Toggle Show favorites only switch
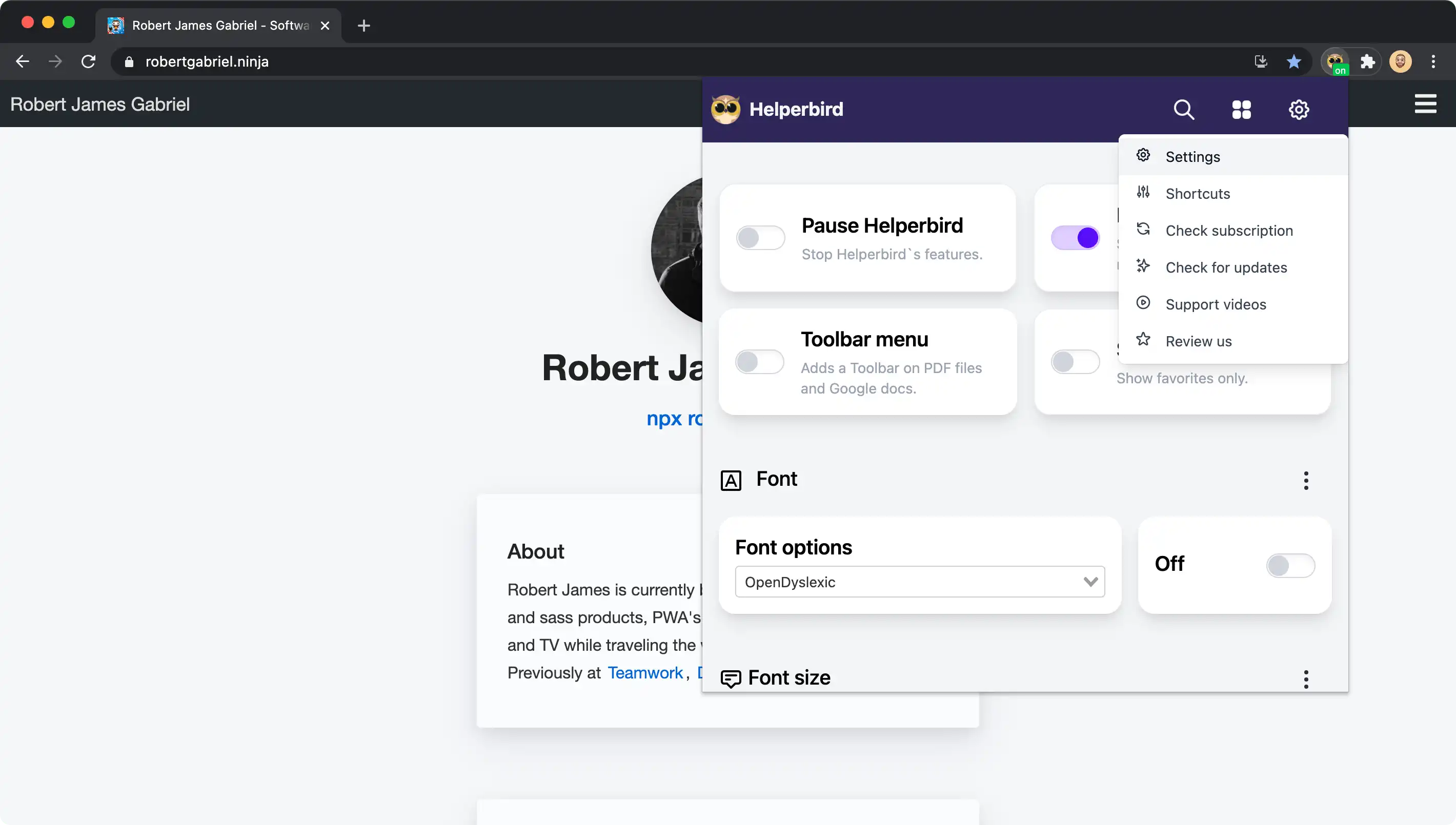The height and width of the screenshot is (825, 1456). coord(1075,361)
